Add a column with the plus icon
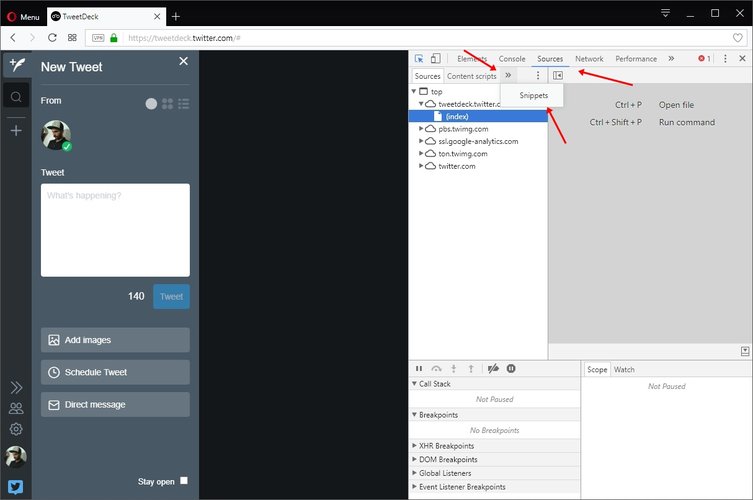 point(16,131)
